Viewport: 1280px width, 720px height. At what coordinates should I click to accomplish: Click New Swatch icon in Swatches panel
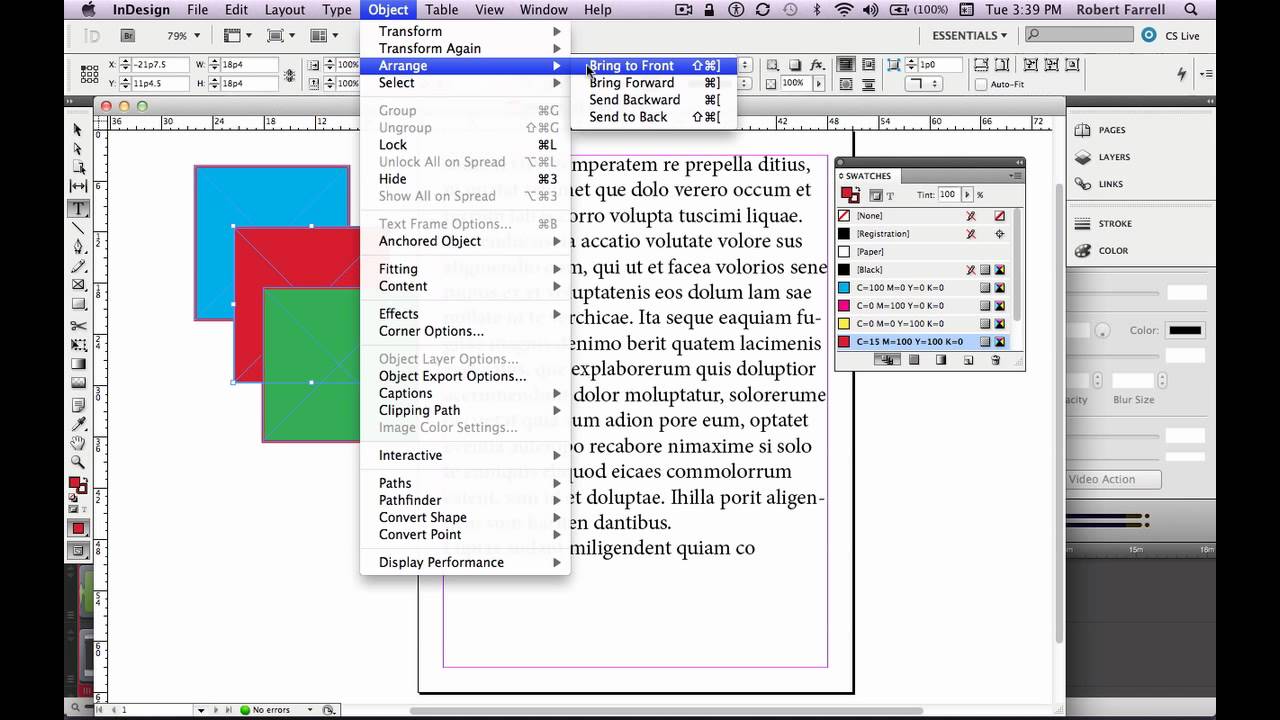click(968, 360)
